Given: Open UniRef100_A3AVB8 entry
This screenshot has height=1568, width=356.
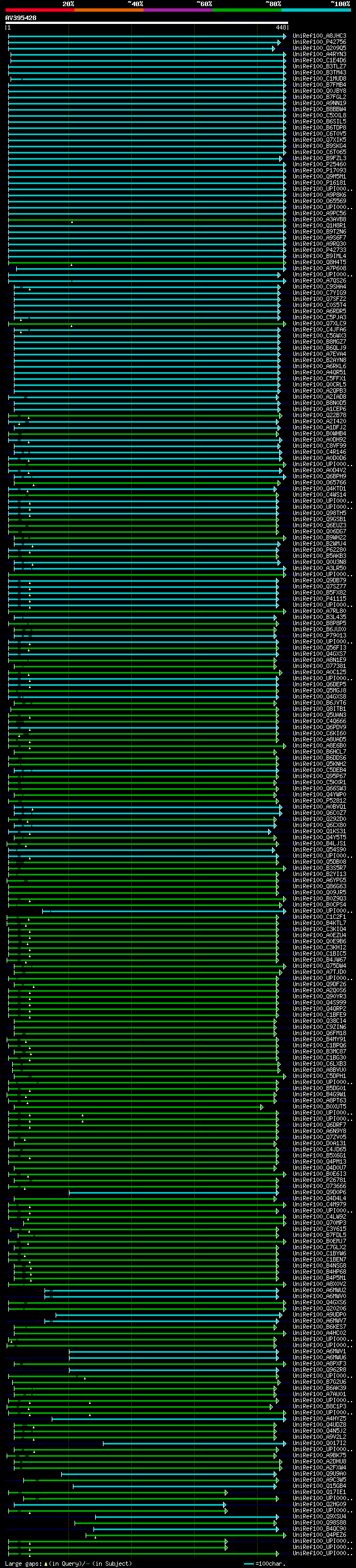Looking at the screenshot, I should pyautogui.click(x=319, y=220).
